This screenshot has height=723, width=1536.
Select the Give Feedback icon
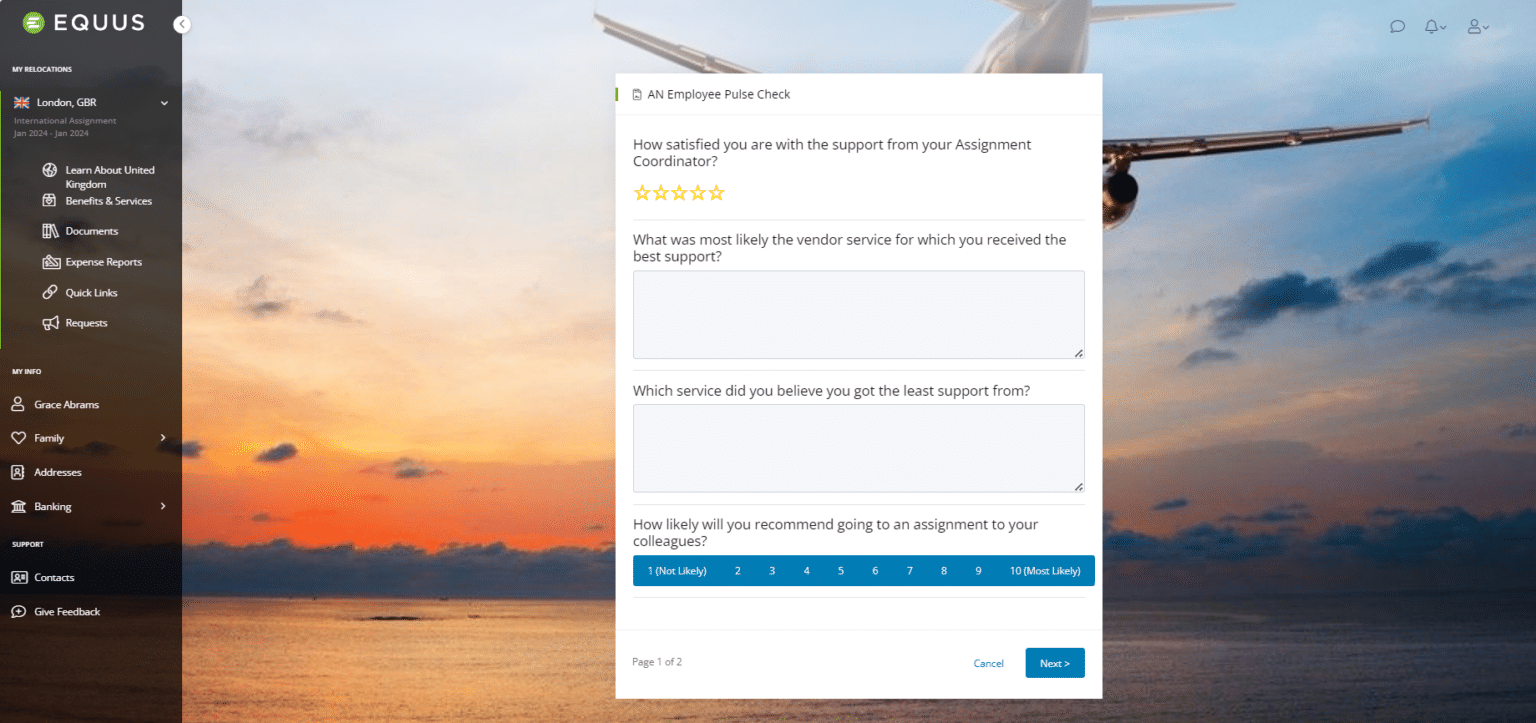21,611
